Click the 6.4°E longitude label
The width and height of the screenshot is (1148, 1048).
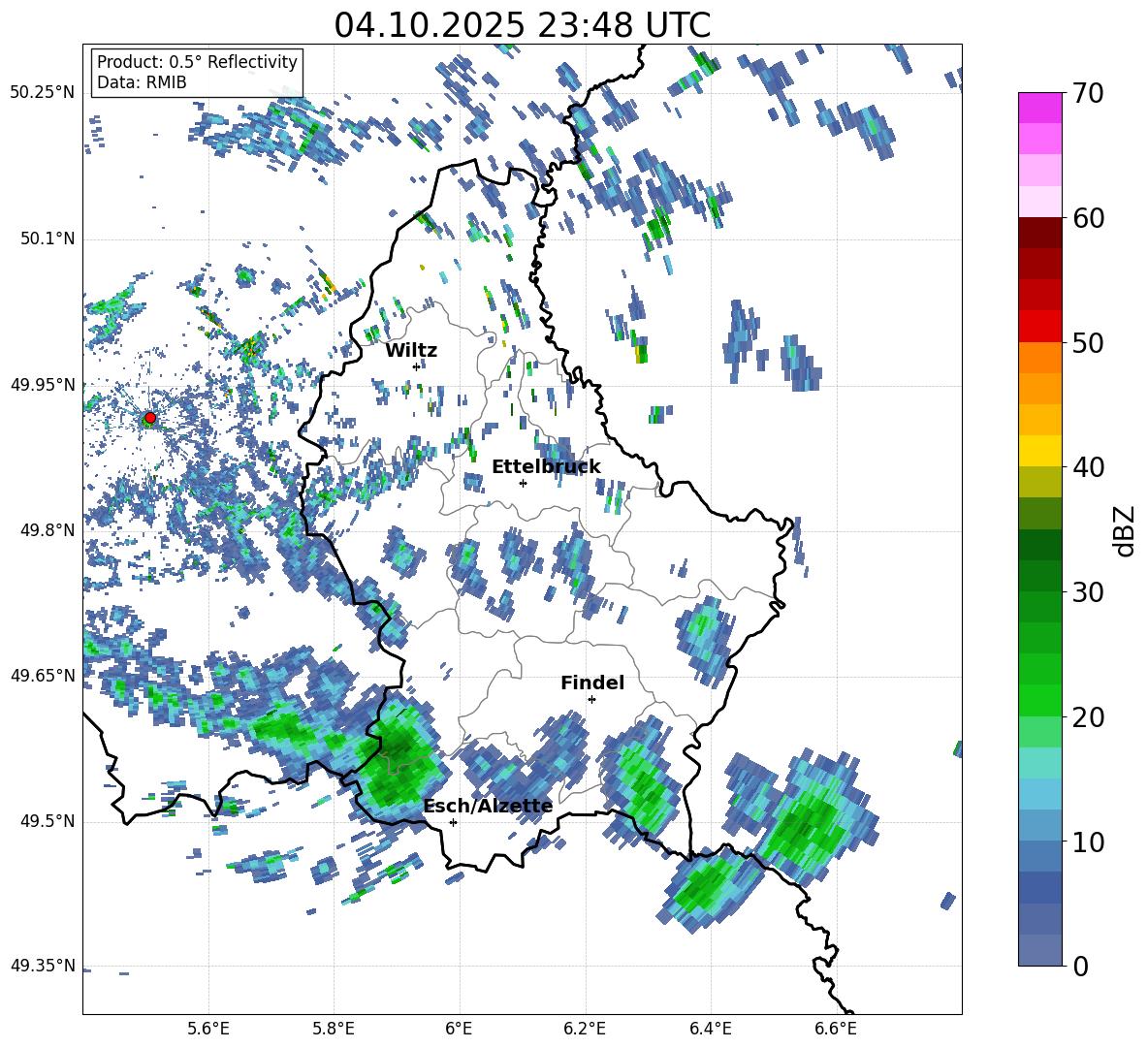point(710,1029)
